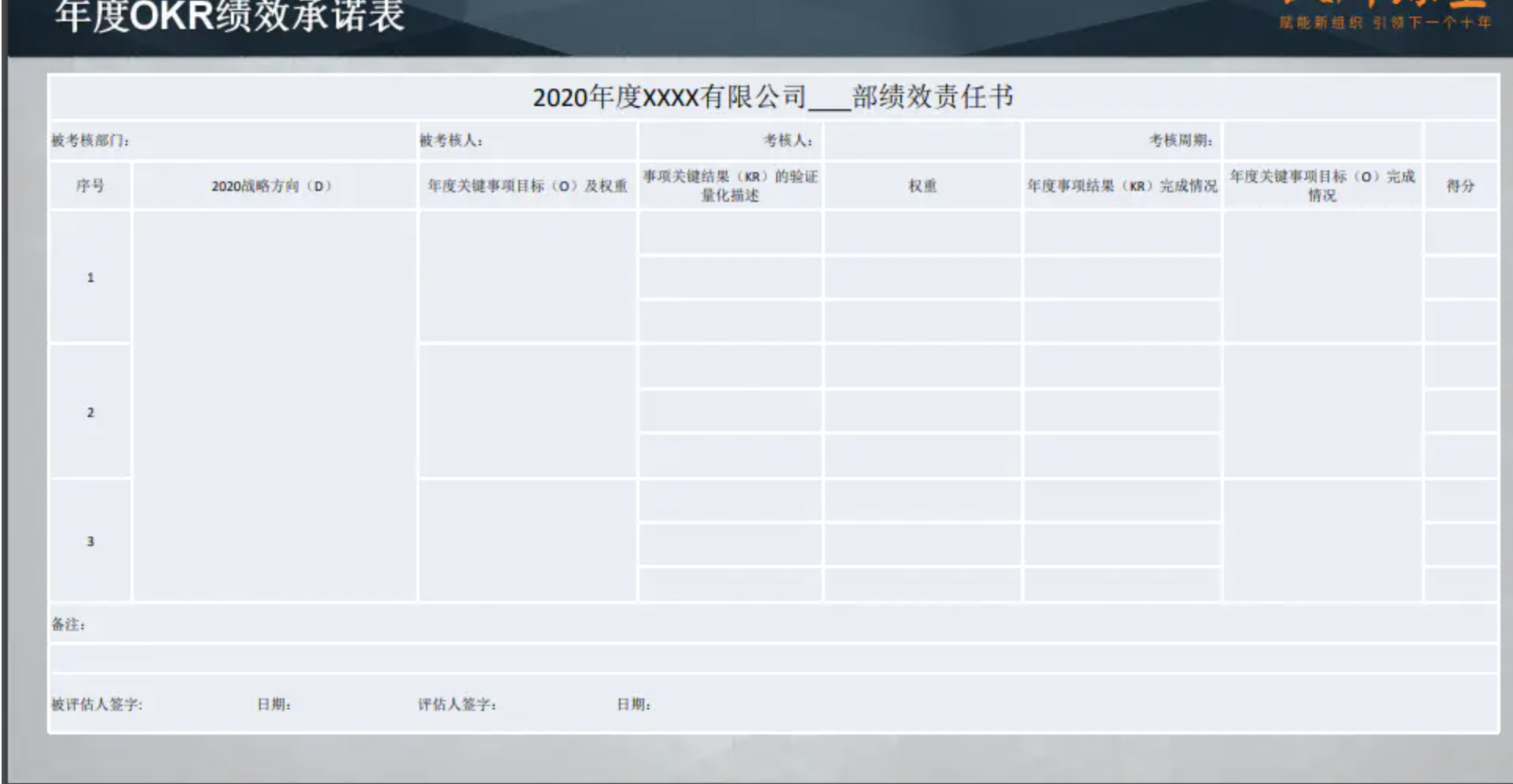Click the 年度关键事项目标（O）完成情况 header
This screenshot has height=784, width=1513.
pyautogui.click(x=1322, y=186)
